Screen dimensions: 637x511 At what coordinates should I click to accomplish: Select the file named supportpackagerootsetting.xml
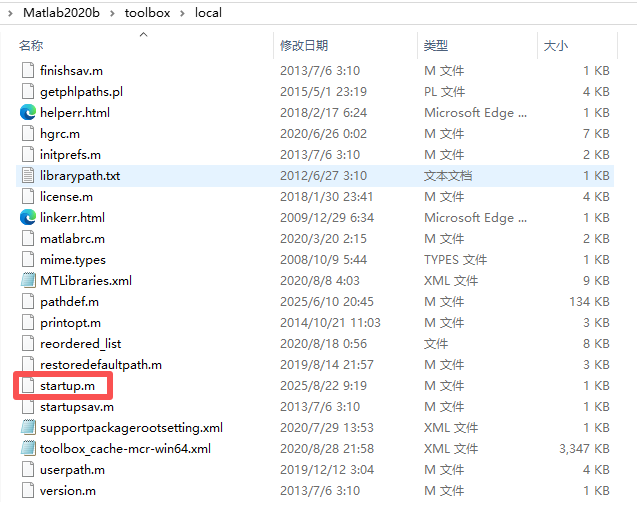pos(131,428)
